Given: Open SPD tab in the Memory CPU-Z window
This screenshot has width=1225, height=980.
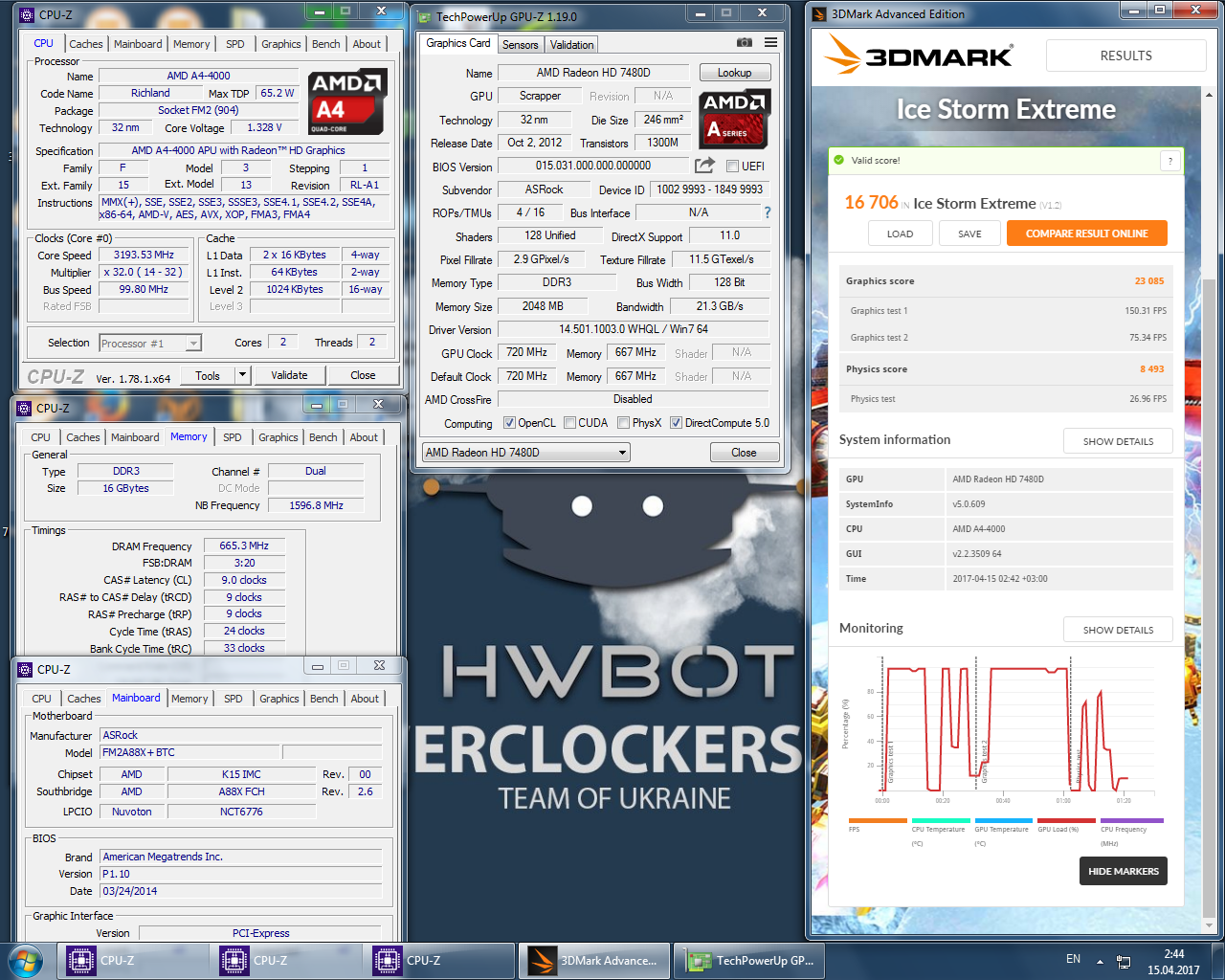Looking at the screenshot, I should coord(233,437).
